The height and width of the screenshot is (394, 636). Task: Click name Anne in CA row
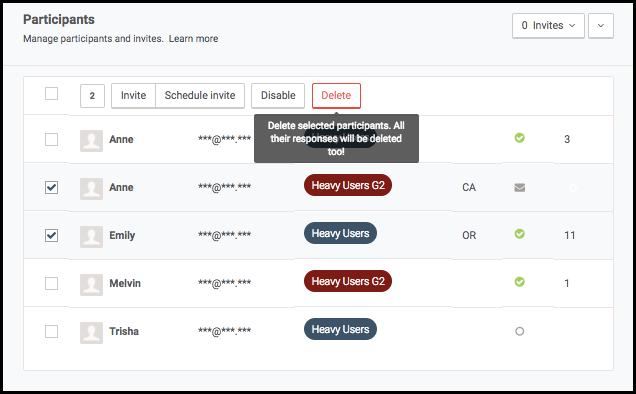pyautogui.click(x=121, y=187)
